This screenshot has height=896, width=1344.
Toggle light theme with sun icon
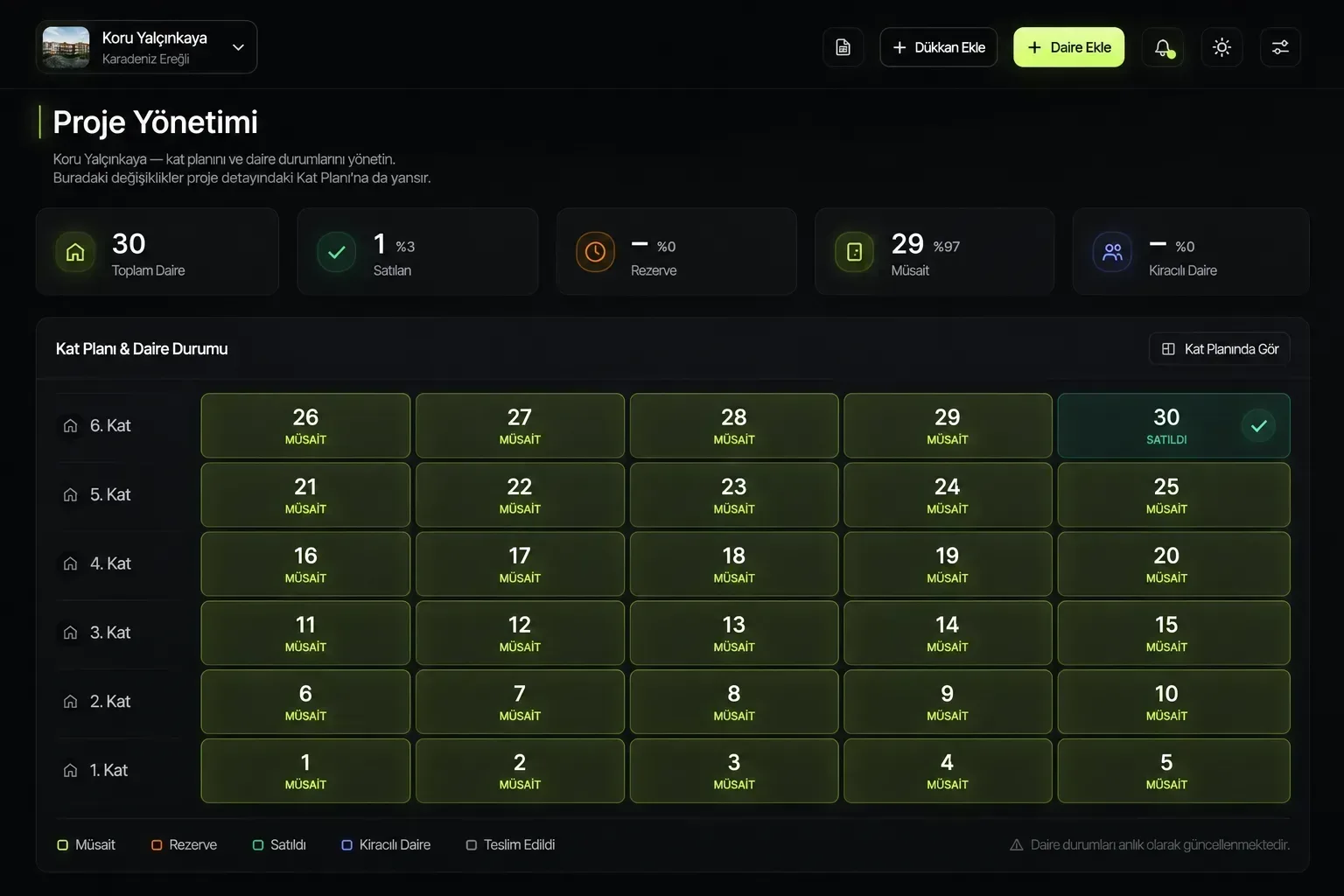[x=1221, y=47]
